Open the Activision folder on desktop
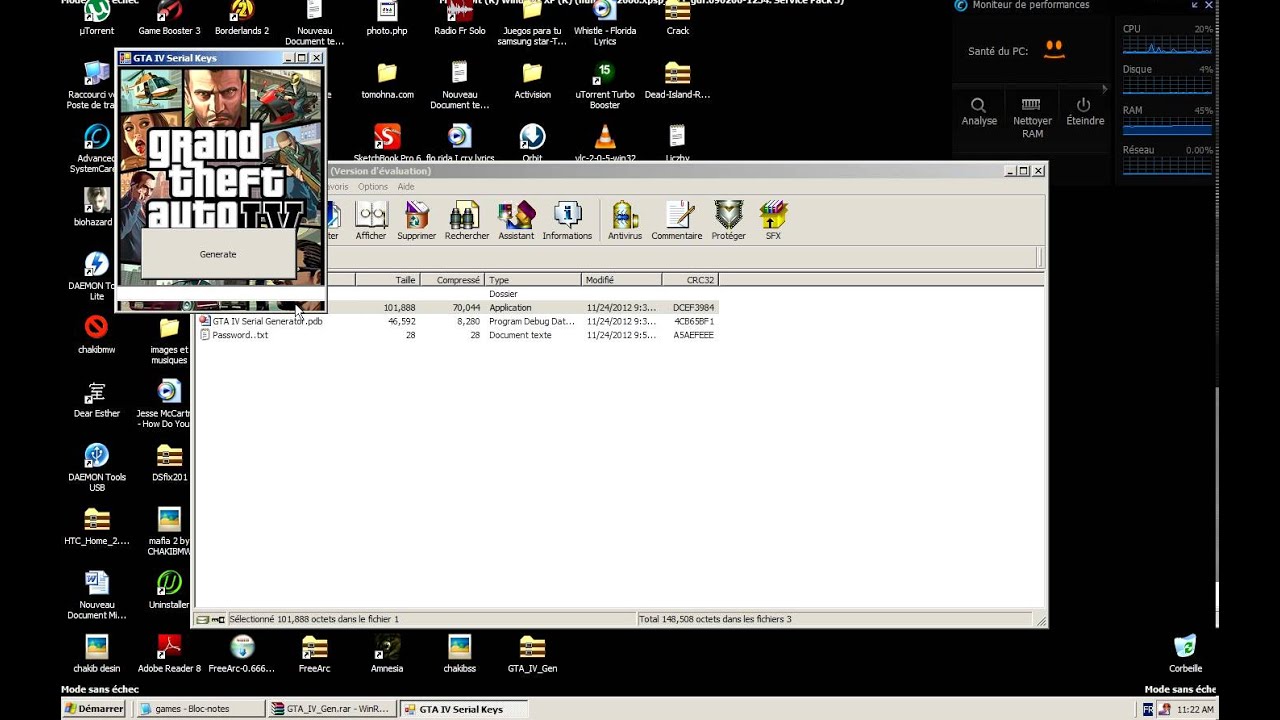1280x720 pixels. pos(532,81)
